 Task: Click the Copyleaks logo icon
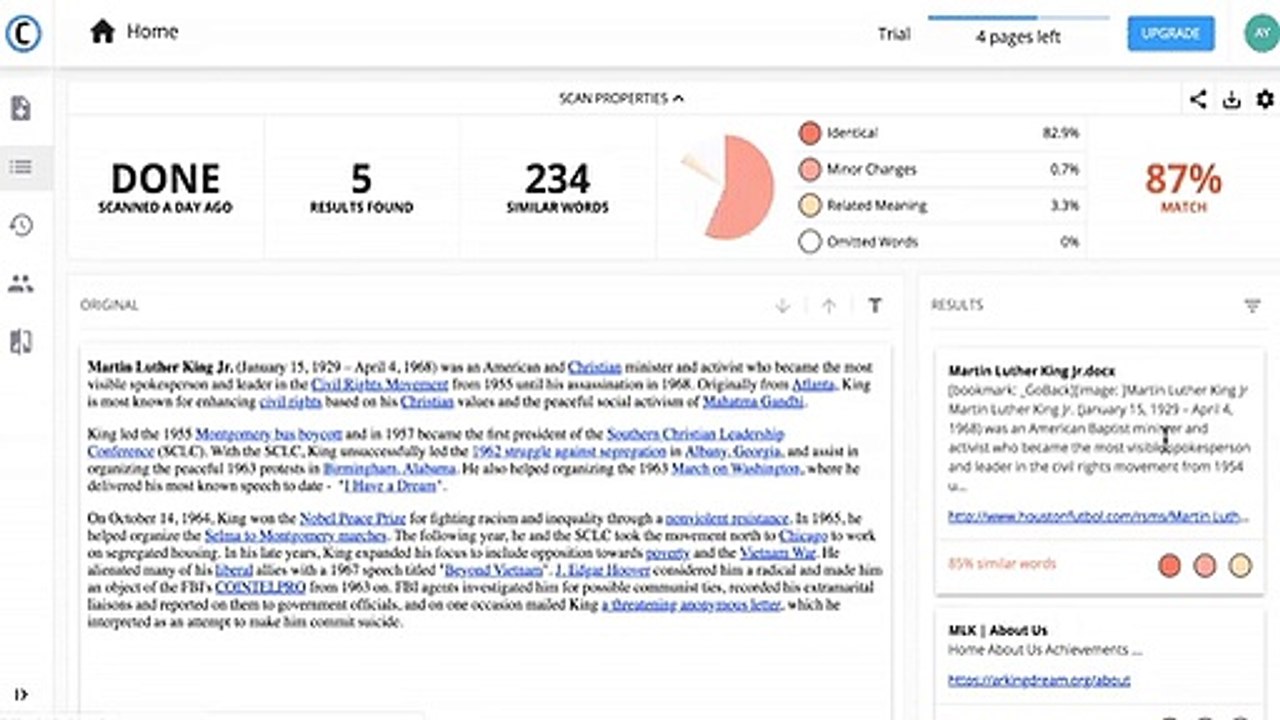[22, 33]
